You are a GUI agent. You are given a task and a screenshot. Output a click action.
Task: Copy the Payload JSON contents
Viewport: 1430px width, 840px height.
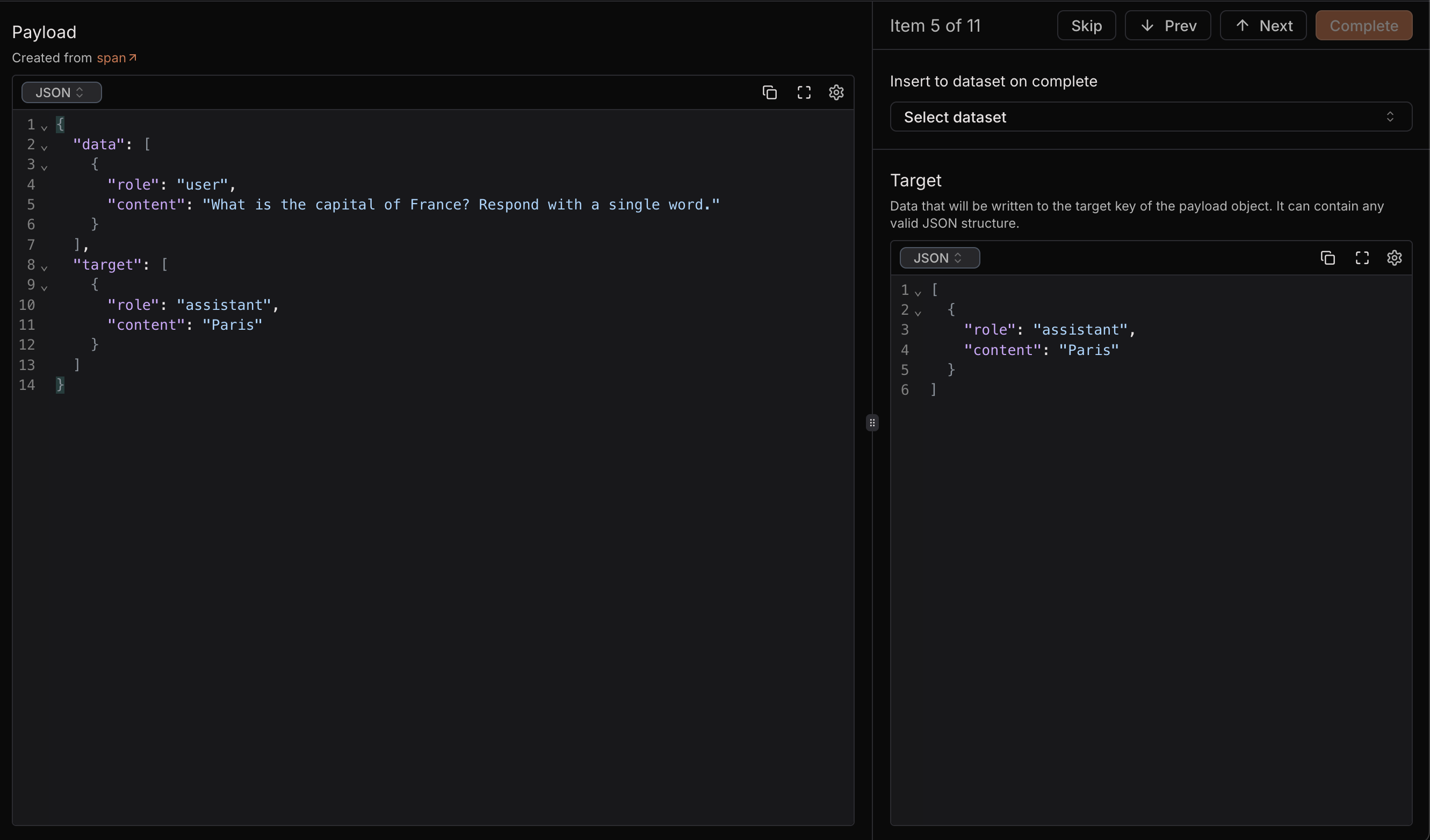click(x=769, y=92)
